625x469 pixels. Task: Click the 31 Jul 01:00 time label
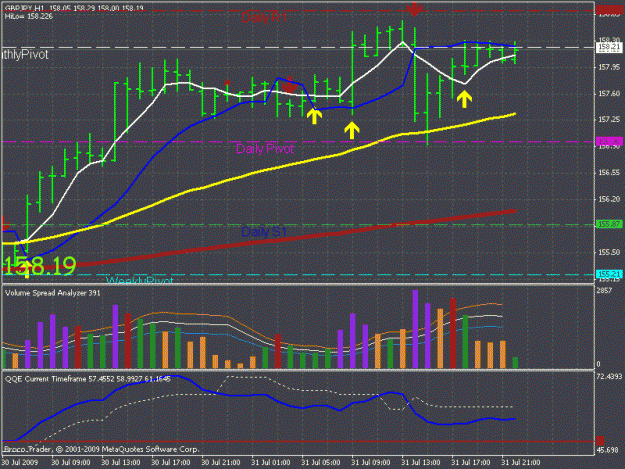coord(271,462)
